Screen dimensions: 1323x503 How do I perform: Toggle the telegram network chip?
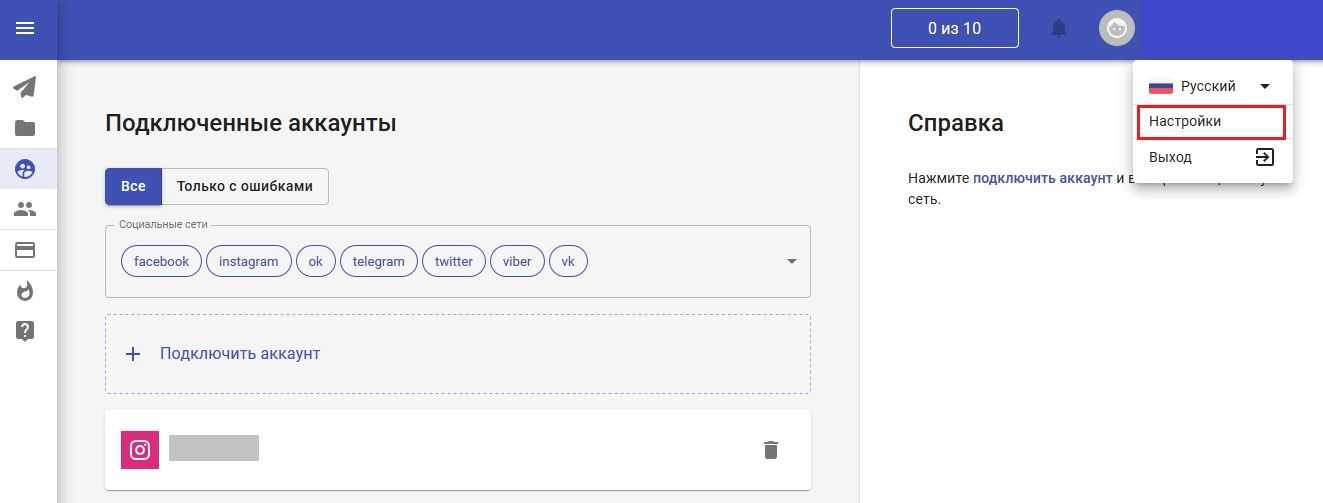point(379,261)
